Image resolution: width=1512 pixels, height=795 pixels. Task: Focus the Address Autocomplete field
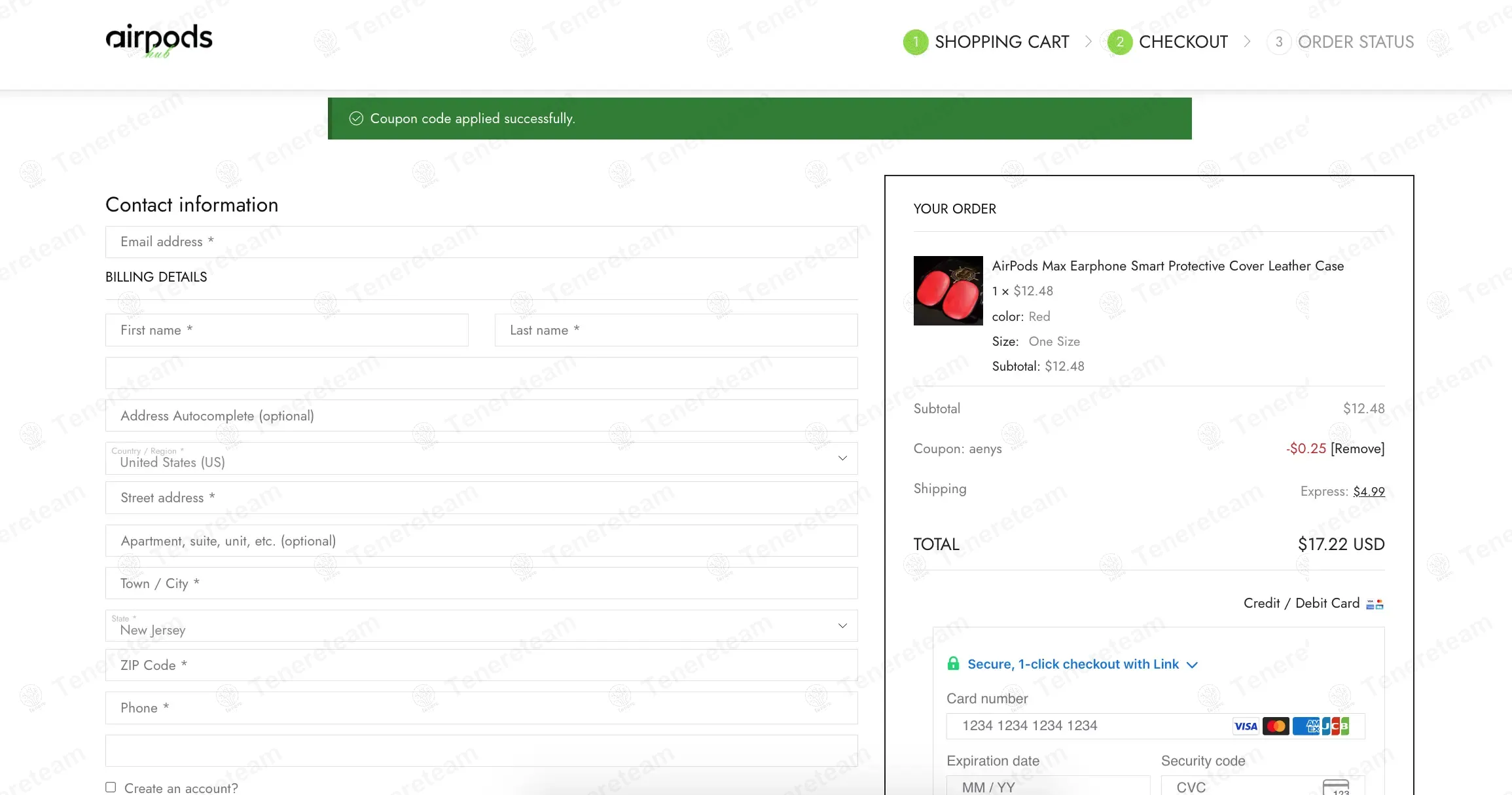[482, 416]
